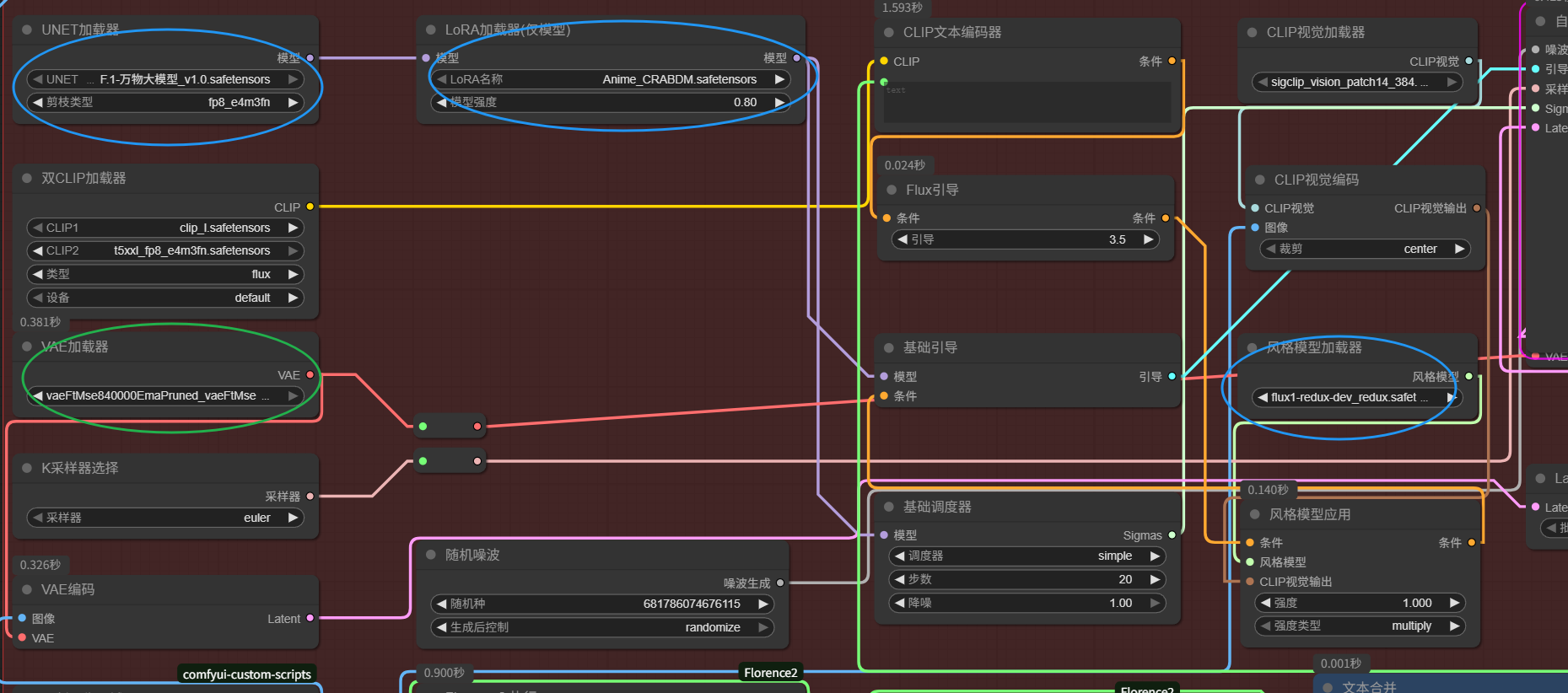This screenshot has width=1568, height=693.
Task: Click the 采样器 output port on K采样器选择
Action: click(310, 497)
